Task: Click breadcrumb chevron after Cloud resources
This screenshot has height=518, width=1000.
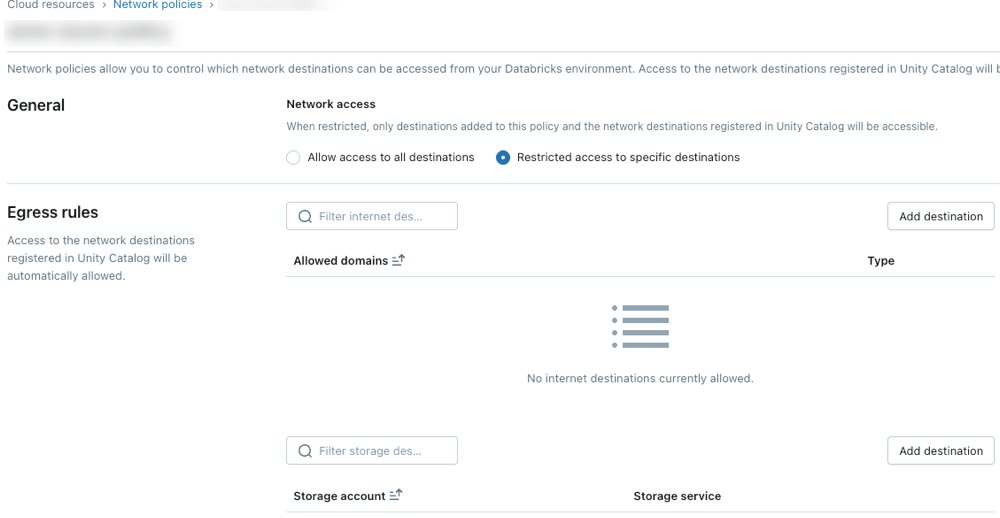Action: (x=103, y=5)
